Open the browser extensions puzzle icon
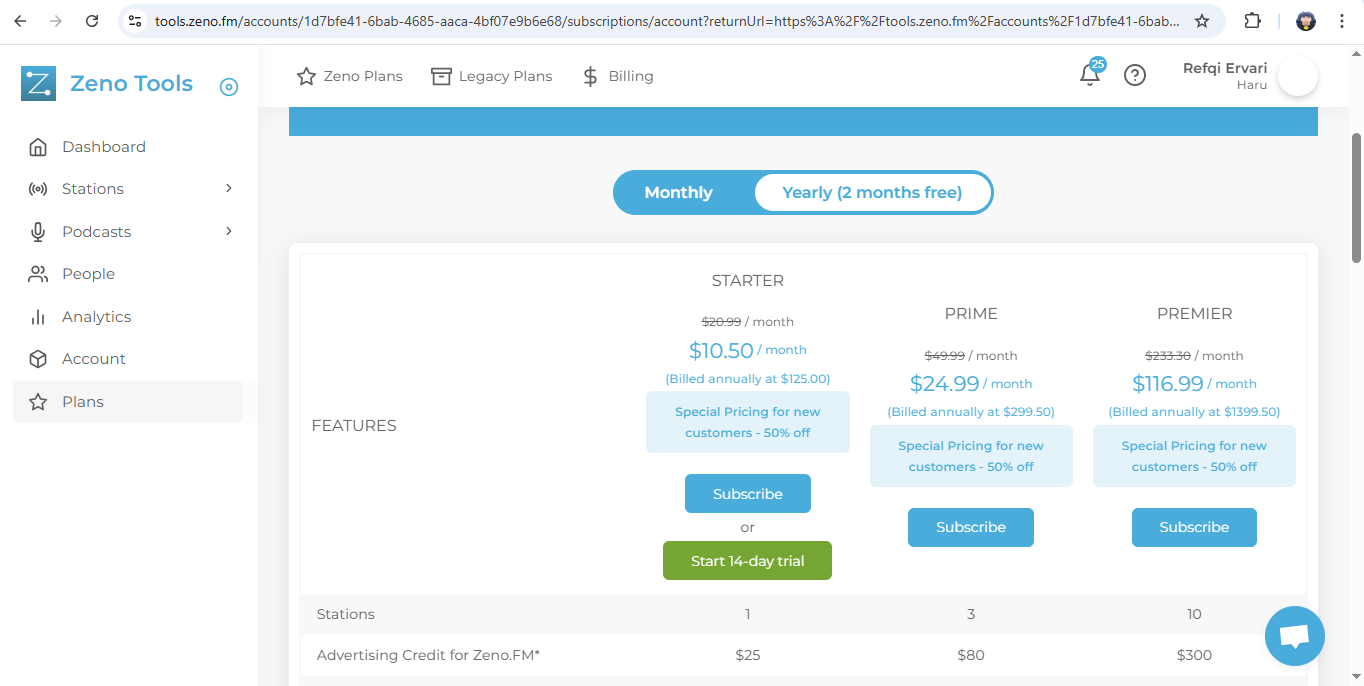The width and height of the screenshot is (1364, 686). coord(1252,21)
